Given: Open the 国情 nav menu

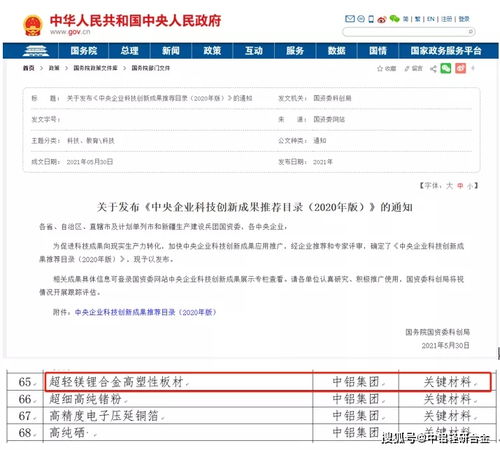Looking at the screenshot, I should (378, 51).
